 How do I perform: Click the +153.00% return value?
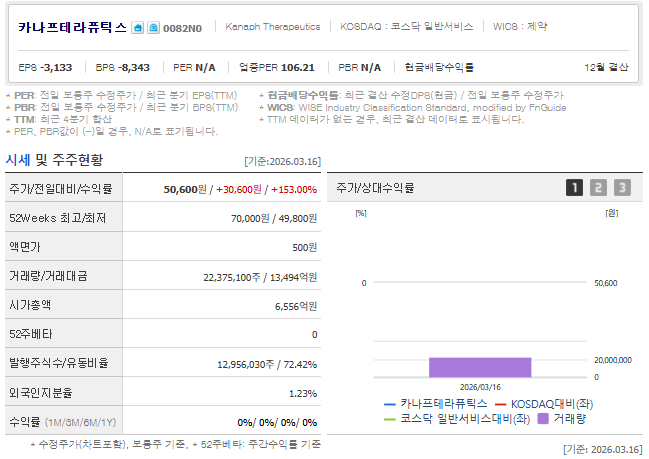click(294, 190)
